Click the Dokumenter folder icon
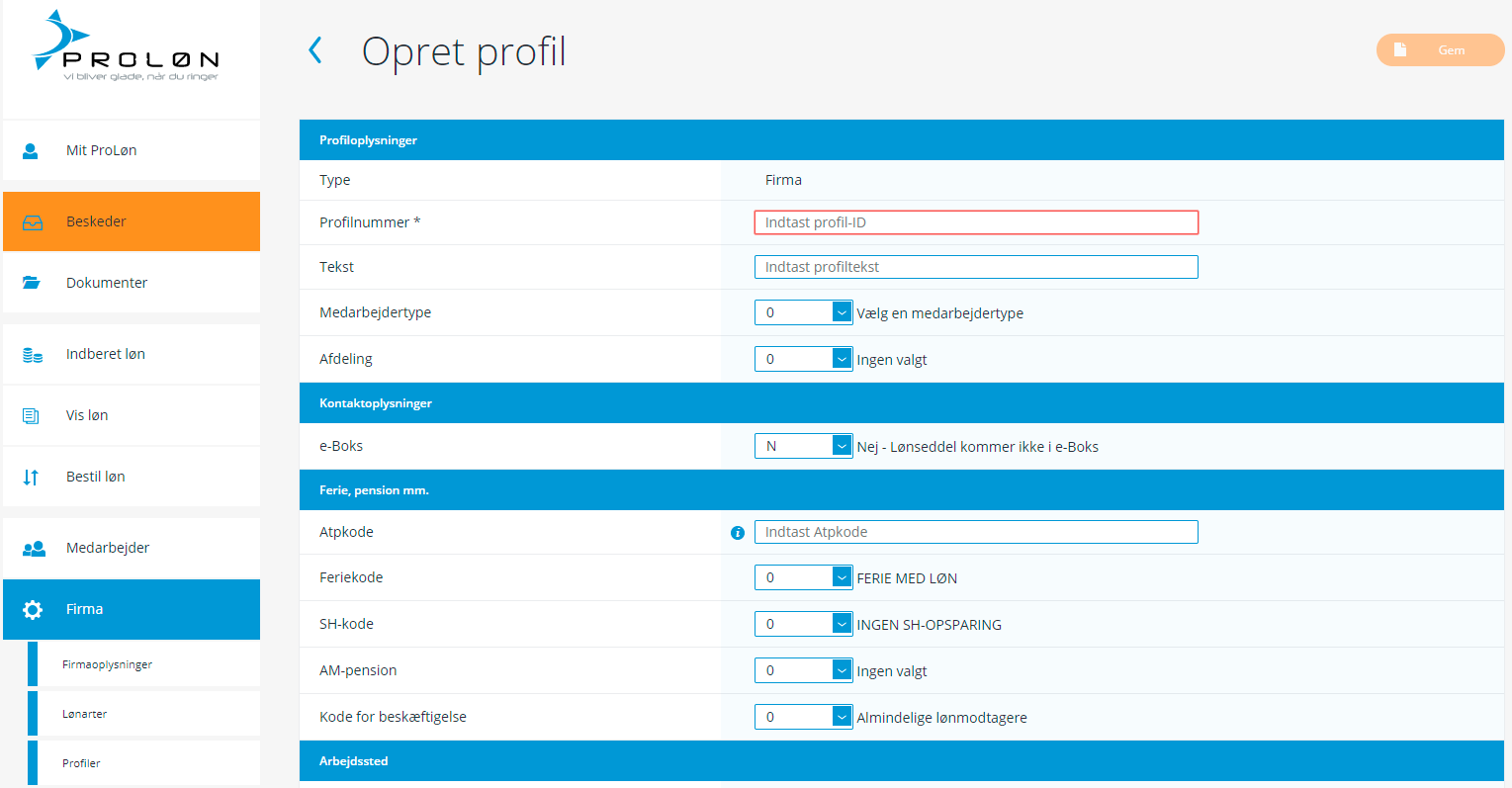This screenshot has height=788, width=1512. pyautogui.click(x=32, y=283)
